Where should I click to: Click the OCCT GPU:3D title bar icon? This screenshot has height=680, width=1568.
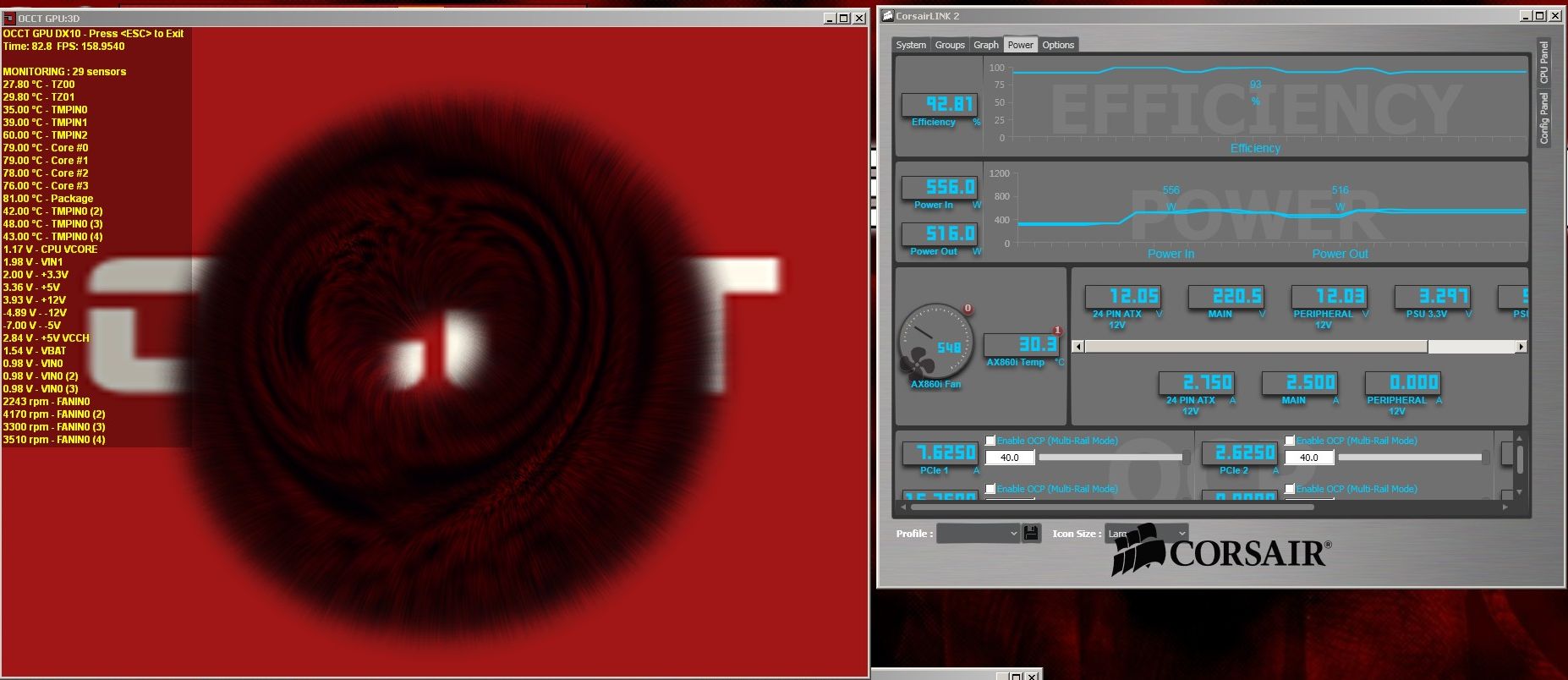(x=9, y=18)
